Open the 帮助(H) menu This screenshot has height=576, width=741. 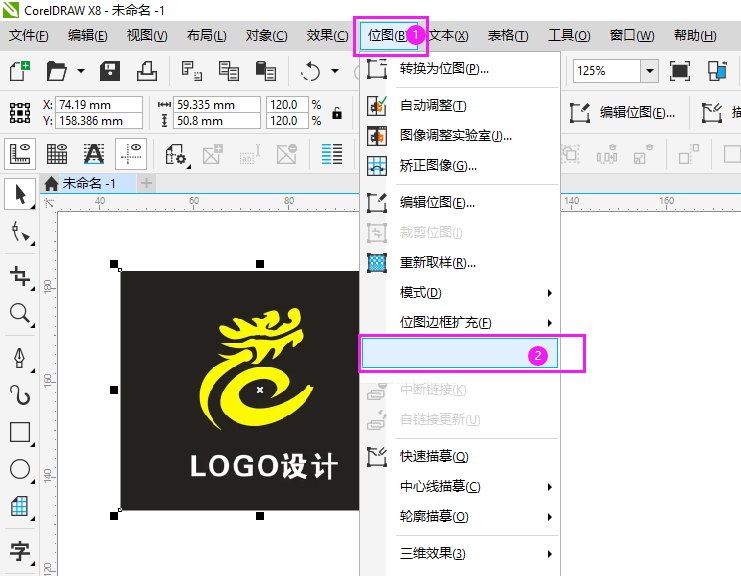(x=695, y=36)
